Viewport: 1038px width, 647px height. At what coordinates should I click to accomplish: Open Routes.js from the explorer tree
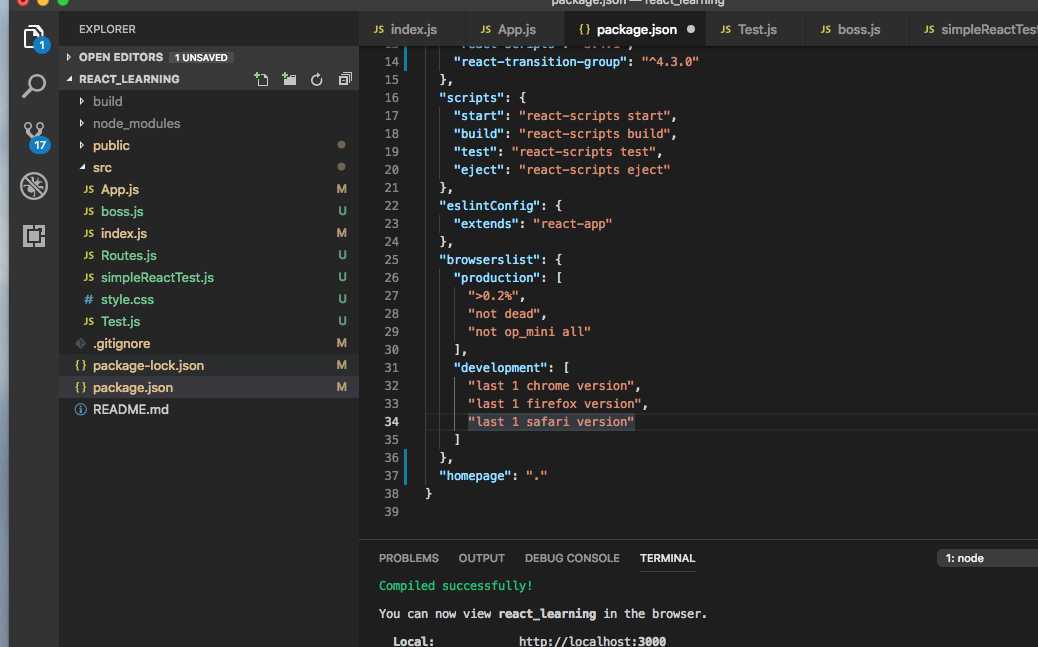pos(128,255)
